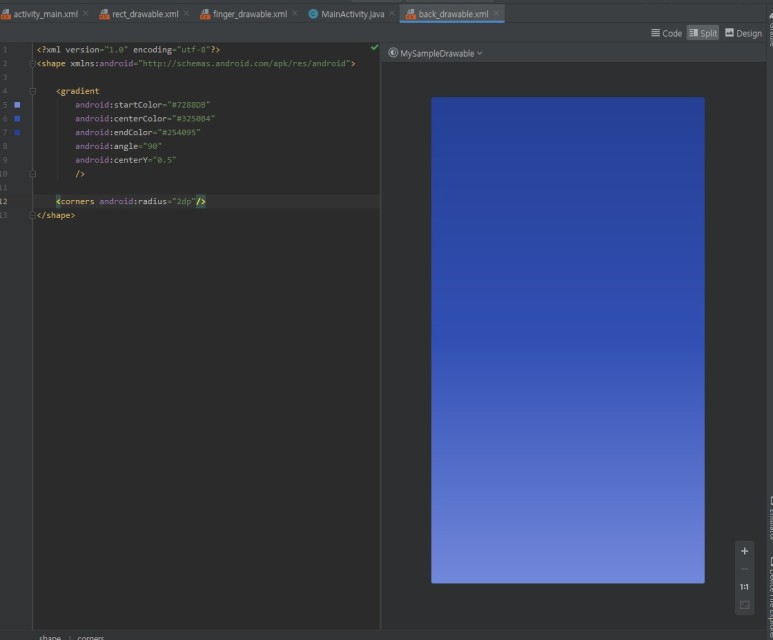Close the back_drawable.xml tab

coord(496,14)
